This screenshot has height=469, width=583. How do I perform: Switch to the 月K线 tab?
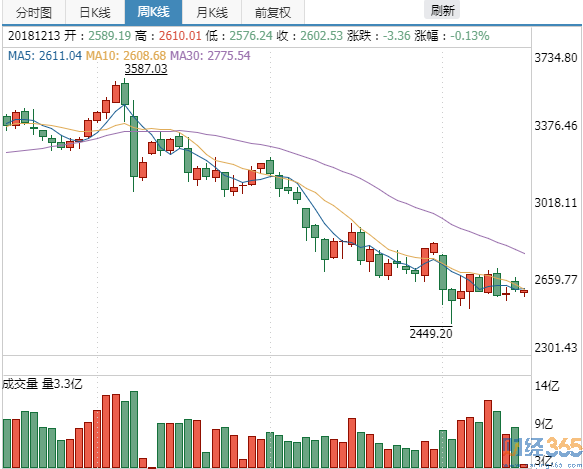coord(212,12)
